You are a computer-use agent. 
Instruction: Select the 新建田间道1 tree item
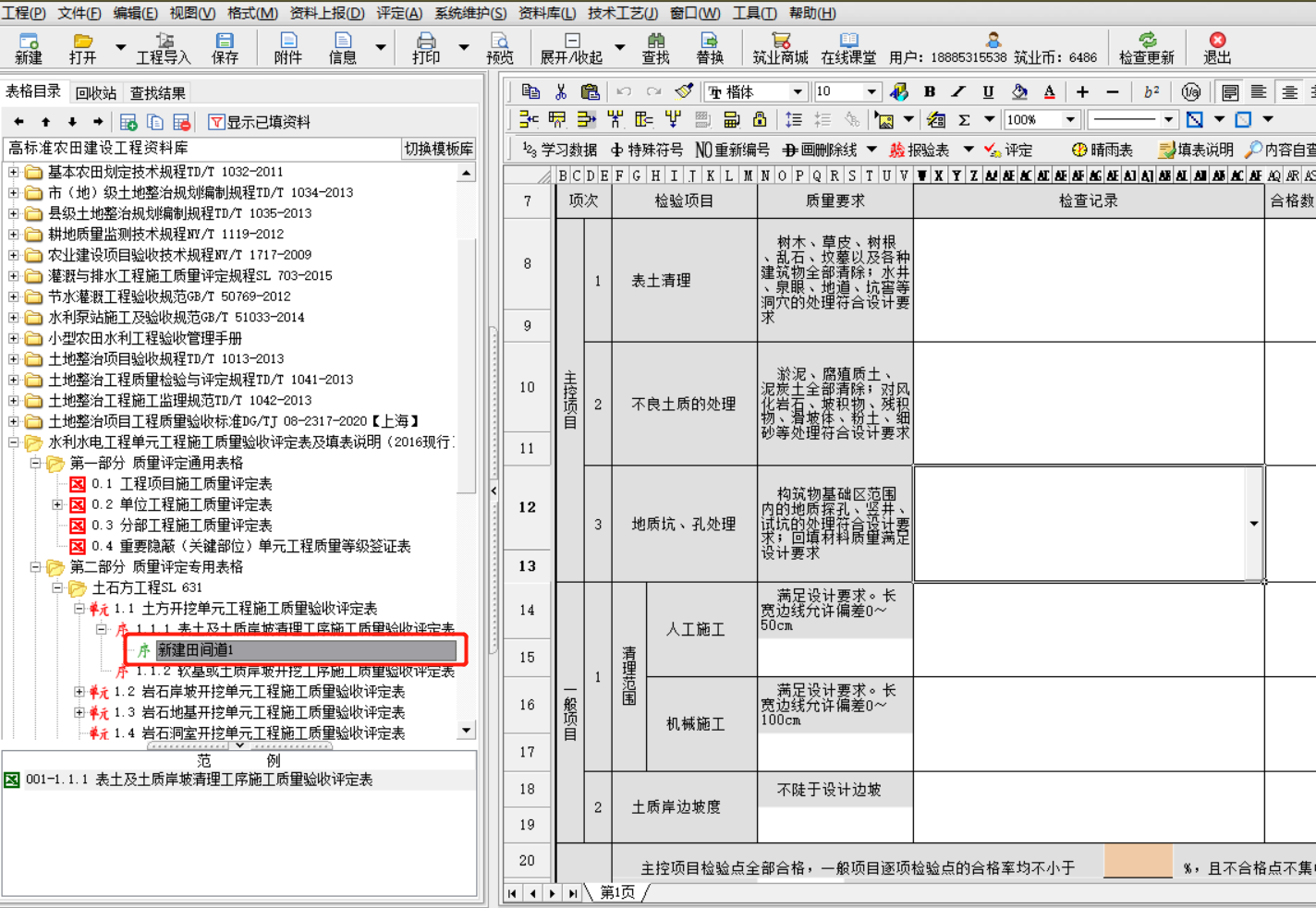click(x=306, y=650)
